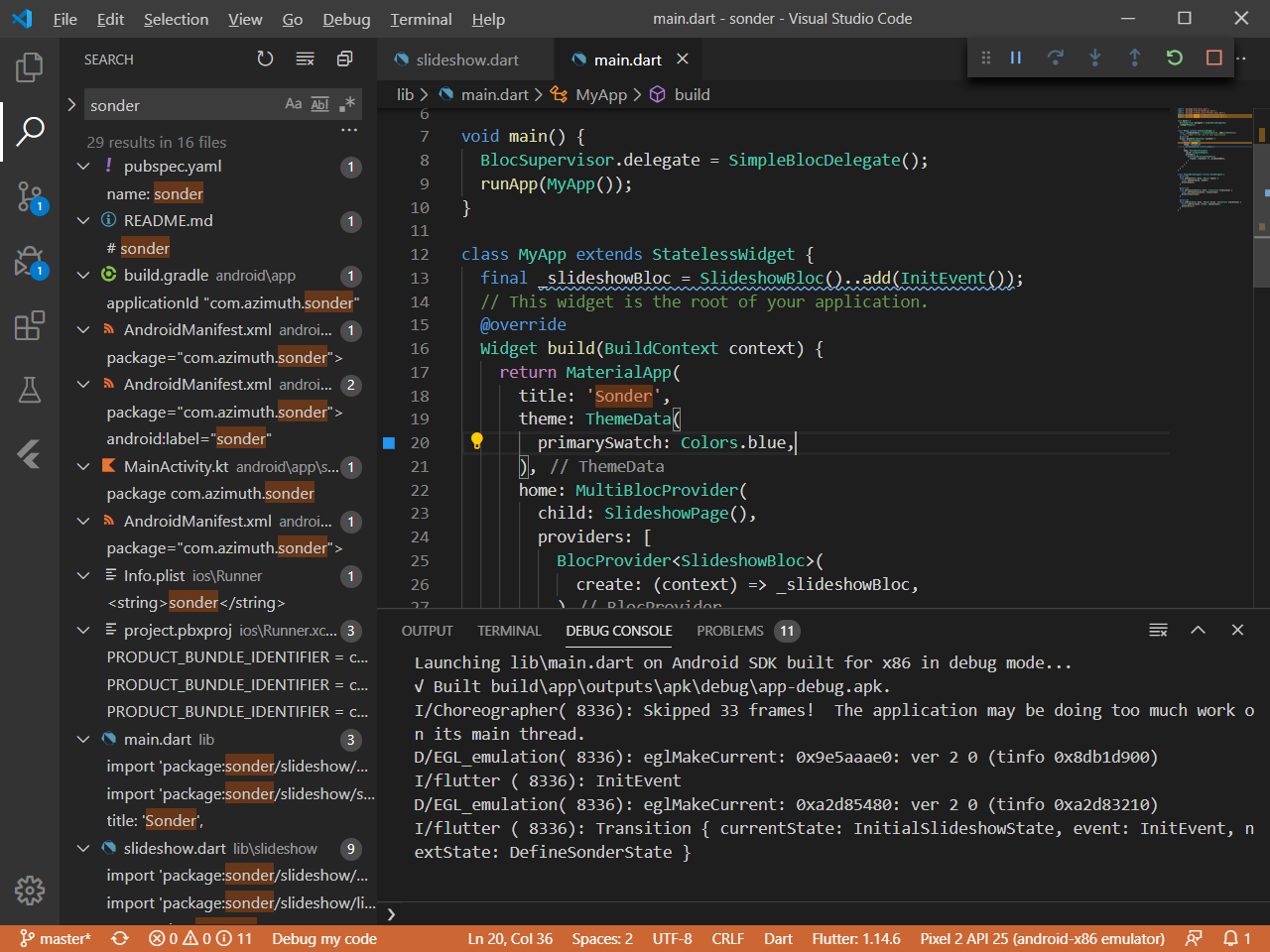Image resolution: width=1270 pixels, height=952 pixels.
Task: Enable regular expression search
Action: coord(346,103)
